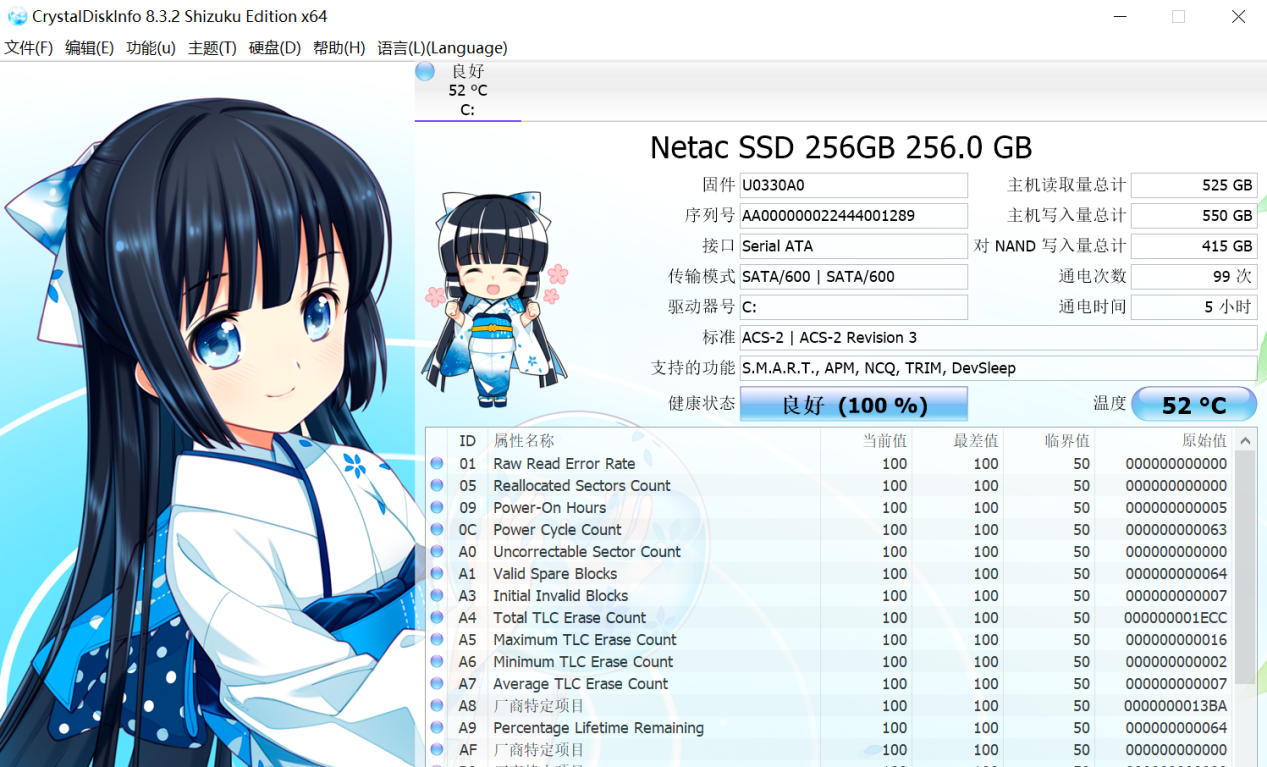Screen dimensions: 1267x767
Task: Select the C: drive tab with 52 °C
Action: (468, 91)
